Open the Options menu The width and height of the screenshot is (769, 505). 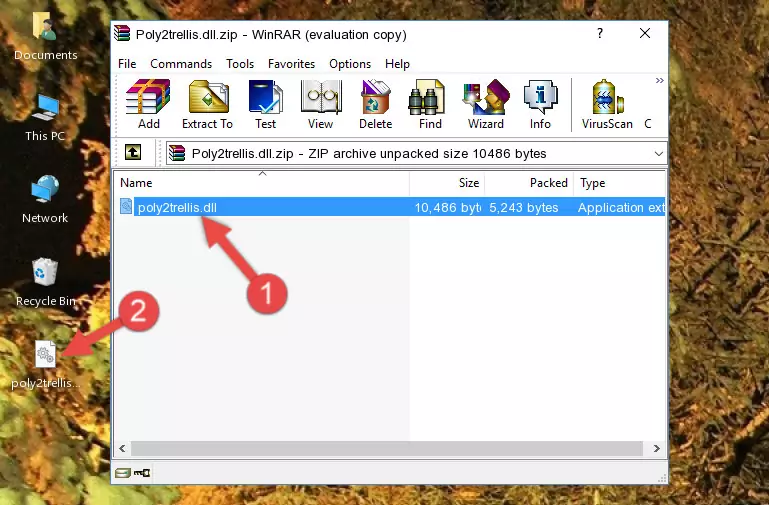(x=350, y=64)
